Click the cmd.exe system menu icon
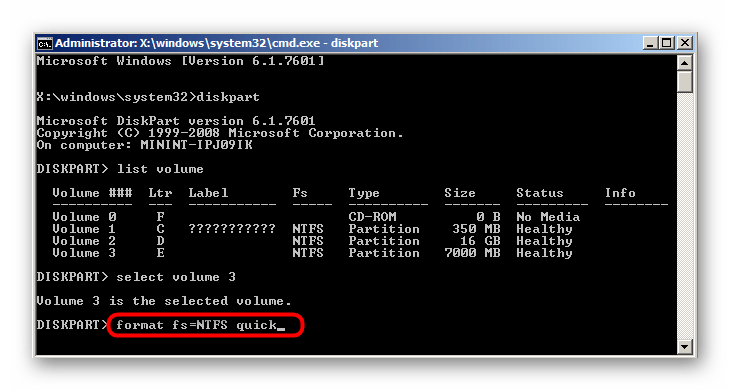The width and height of the screenshot is (730, 390). point(45,43)
